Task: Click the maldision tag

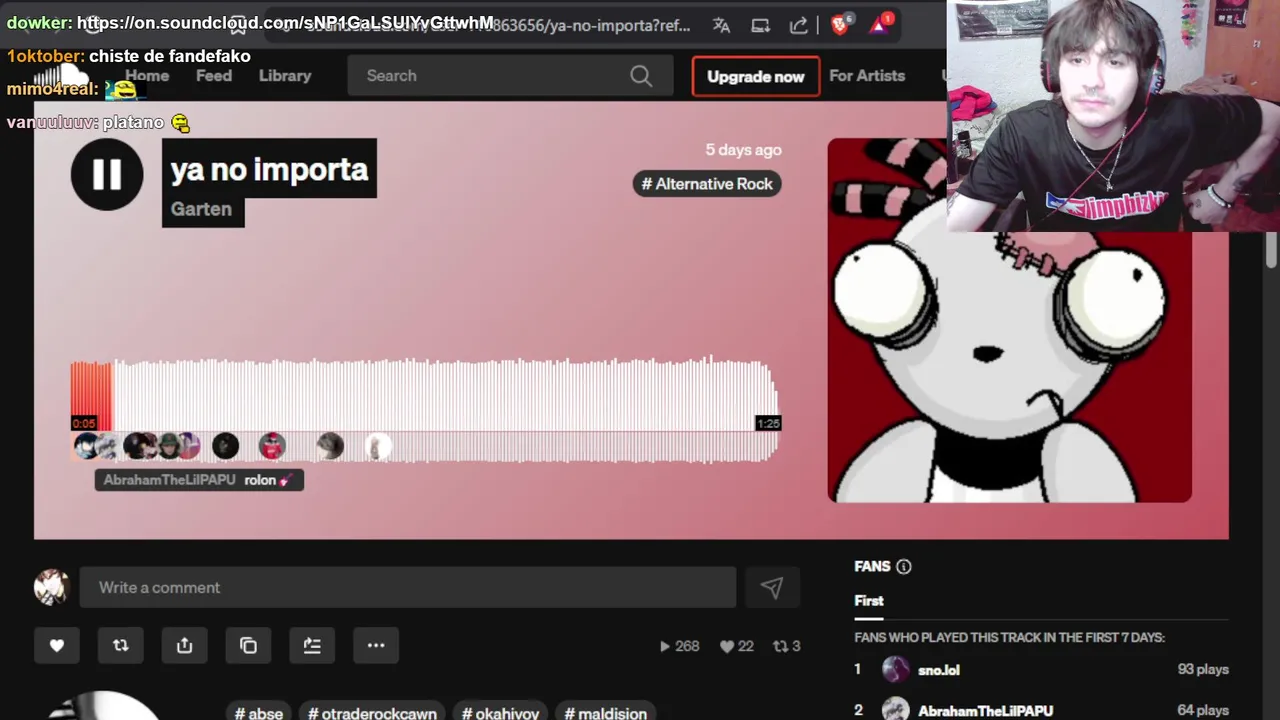Action: (x=605, y=713)
